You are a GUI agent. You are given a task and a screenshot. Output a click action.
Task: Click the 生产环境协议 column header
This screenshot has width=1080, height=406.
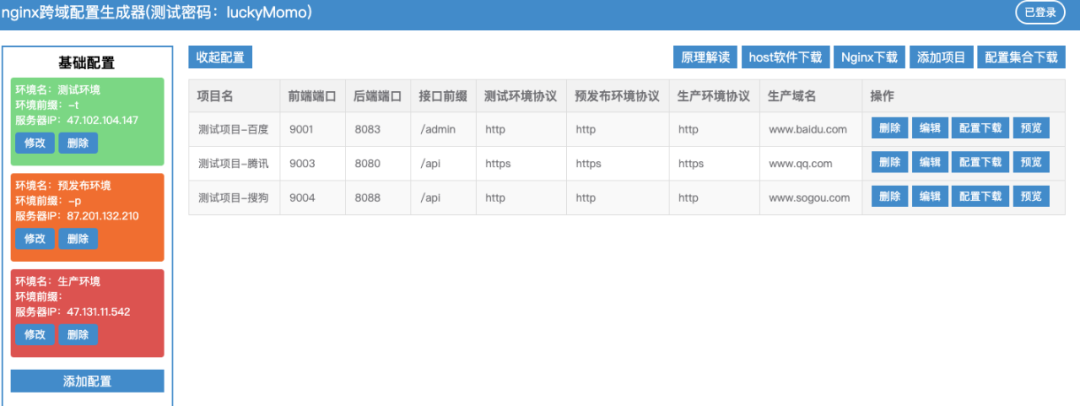[x=714, y=97]
